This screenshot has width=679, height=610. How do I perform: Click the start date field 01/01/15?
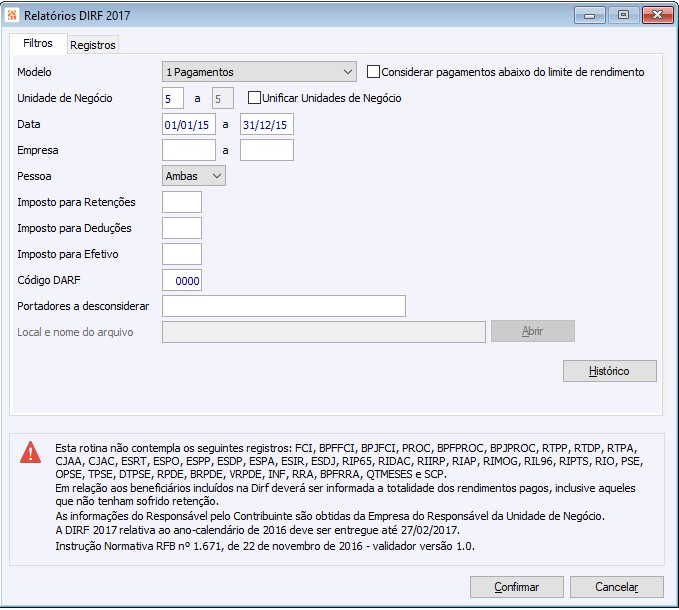(189, 124)
